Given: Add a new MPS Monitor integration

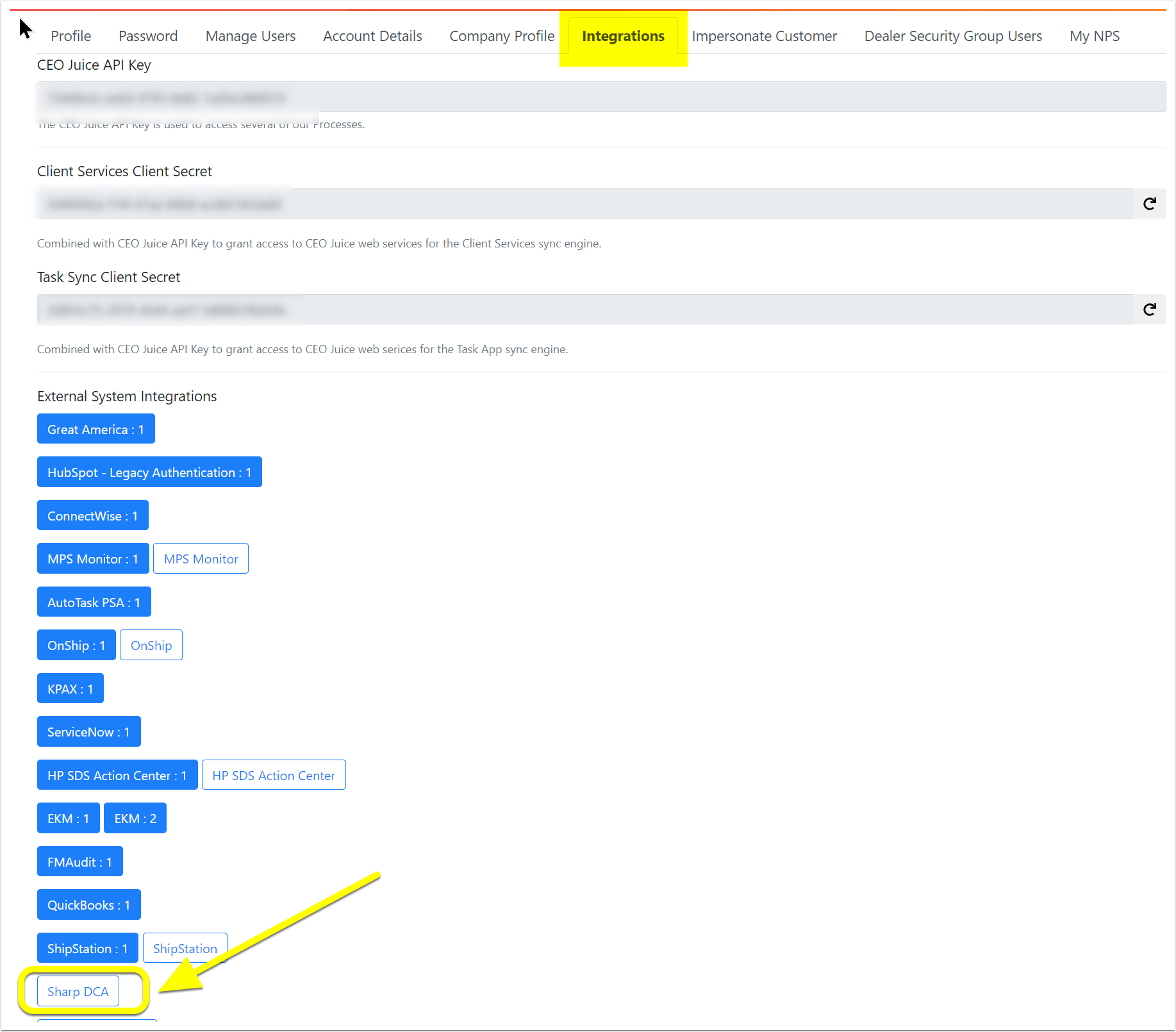Looking at the screenshot, I should click(x=201, y=558).
